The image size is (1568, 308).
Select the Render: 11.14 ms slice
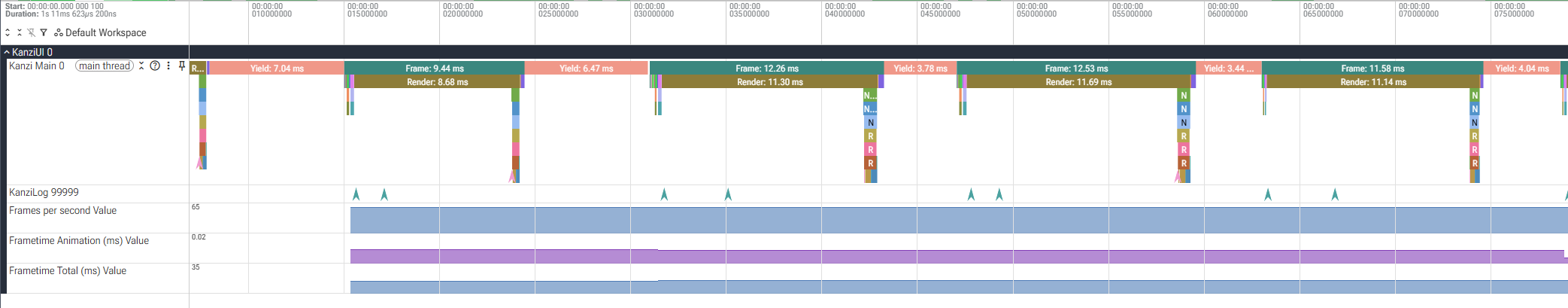click(x=1373, y=82)
